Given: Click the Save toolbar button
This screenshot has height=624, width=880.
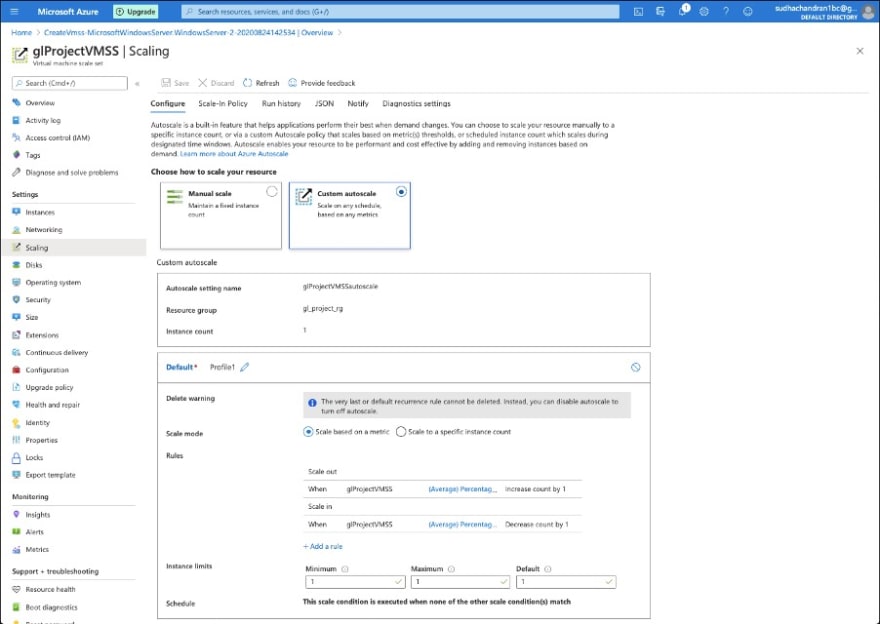Looking at the screenshot, I should (175, 83).
